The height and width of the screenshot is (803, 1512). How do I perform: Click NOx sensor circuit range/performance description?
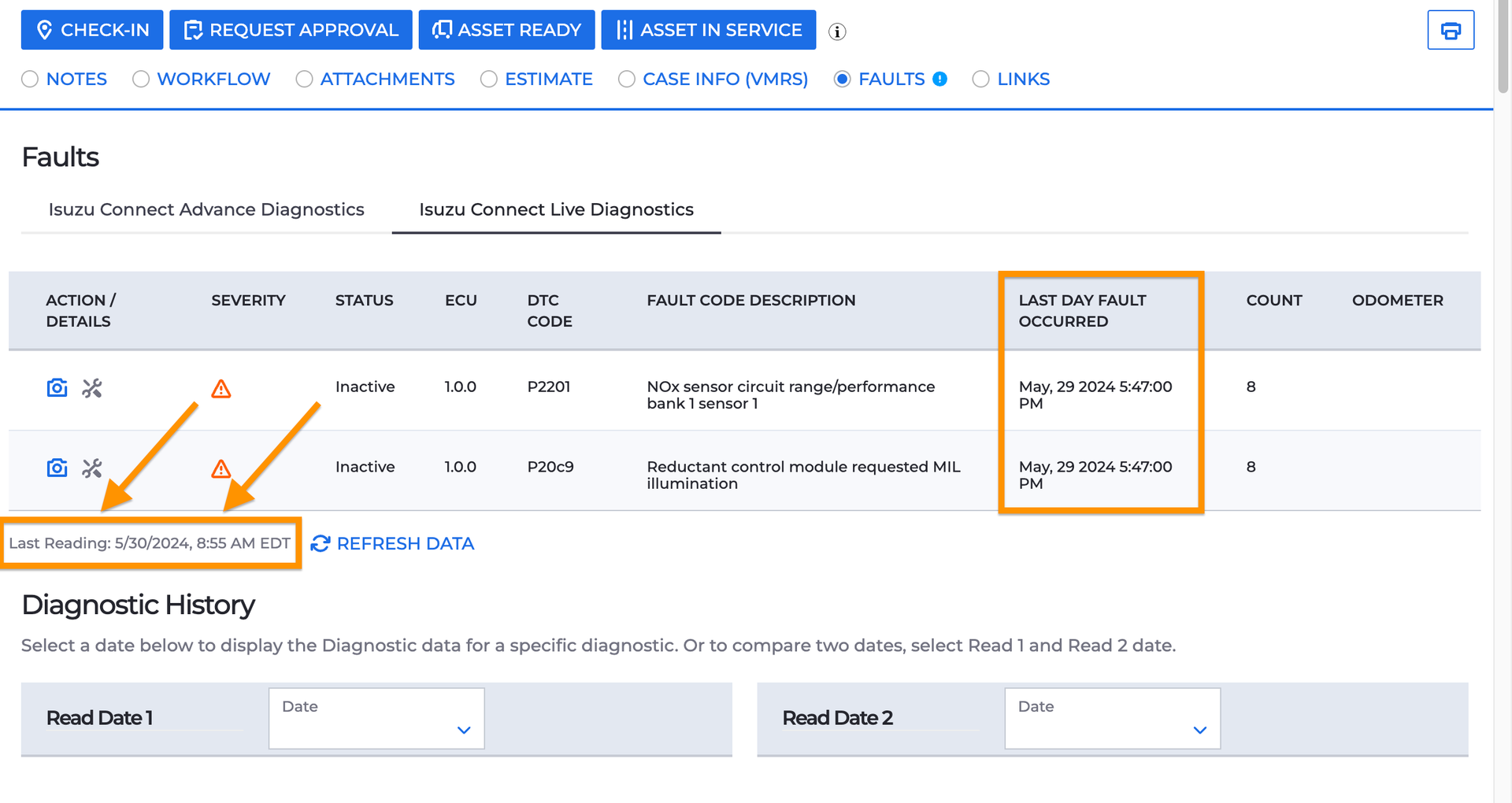[791, 395]
